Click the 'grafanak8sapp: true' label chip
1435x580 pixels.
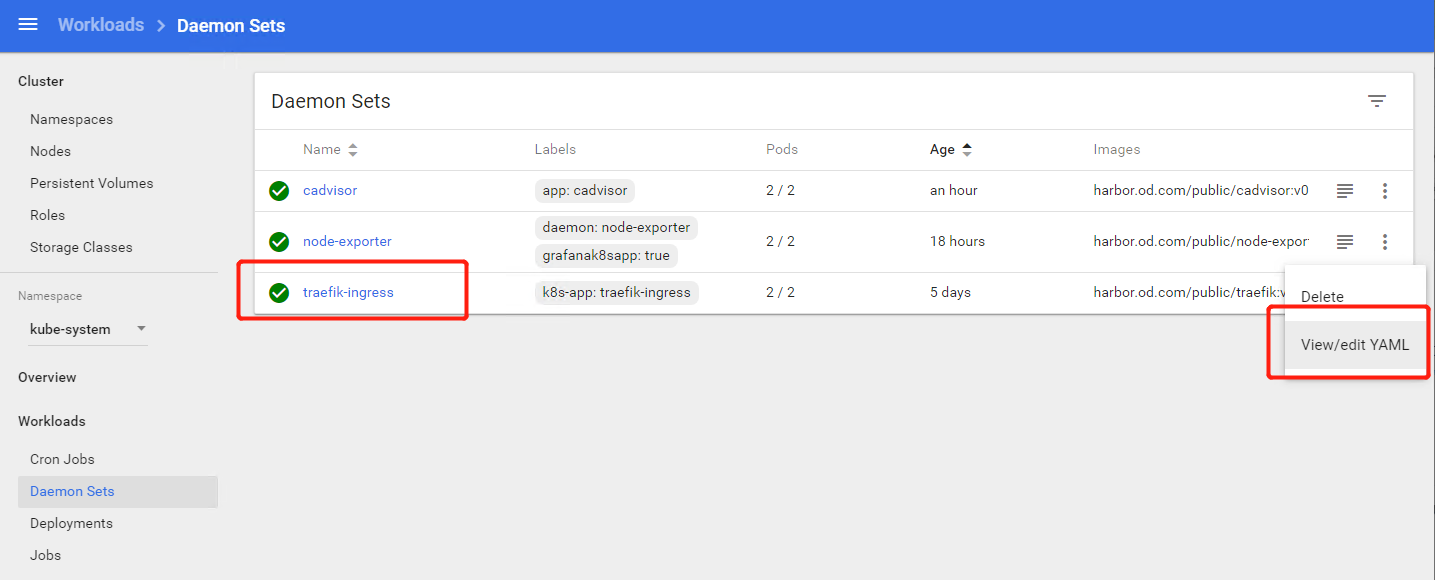606,255
